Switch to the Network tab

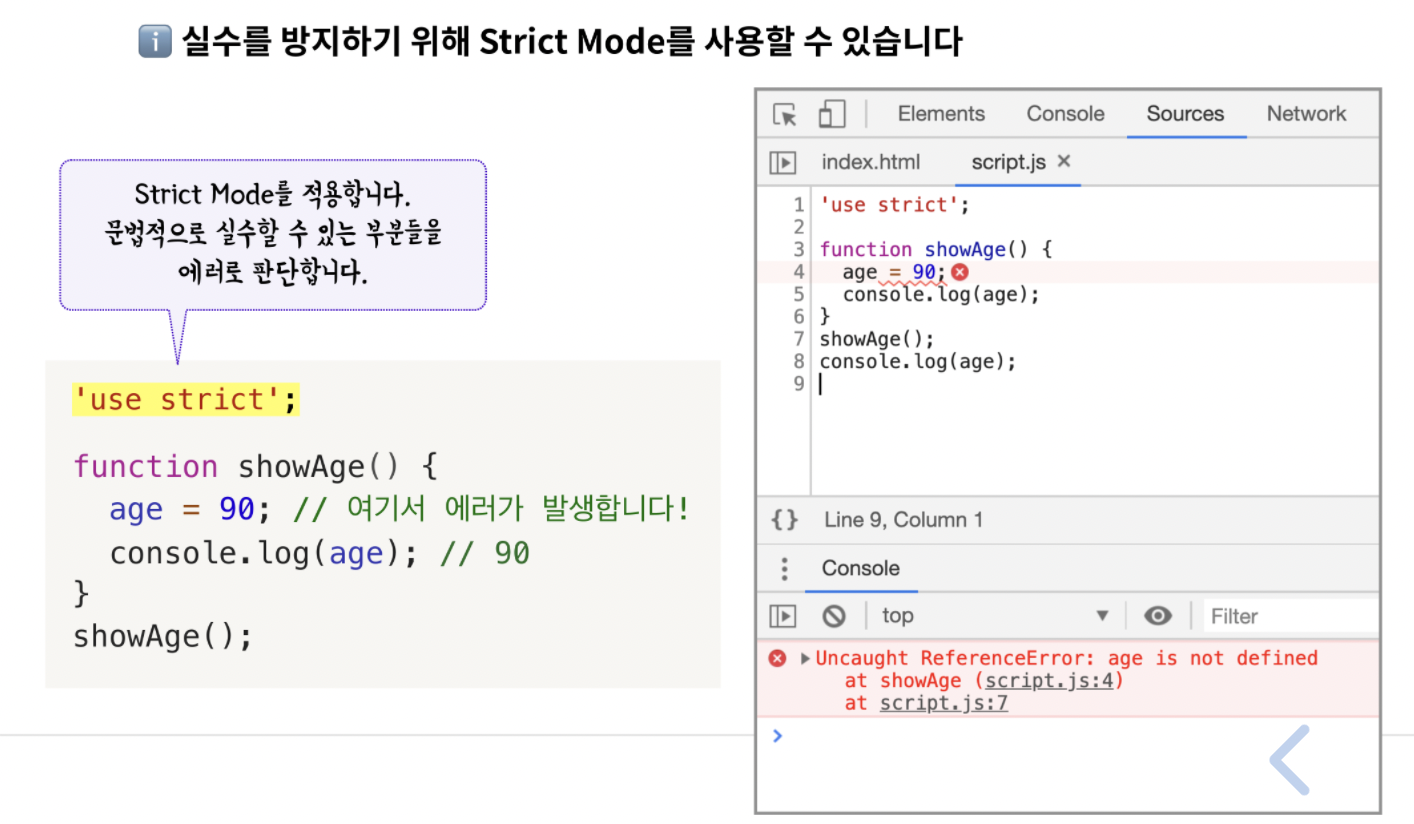pyautogui.click(x=1306, y=114)
